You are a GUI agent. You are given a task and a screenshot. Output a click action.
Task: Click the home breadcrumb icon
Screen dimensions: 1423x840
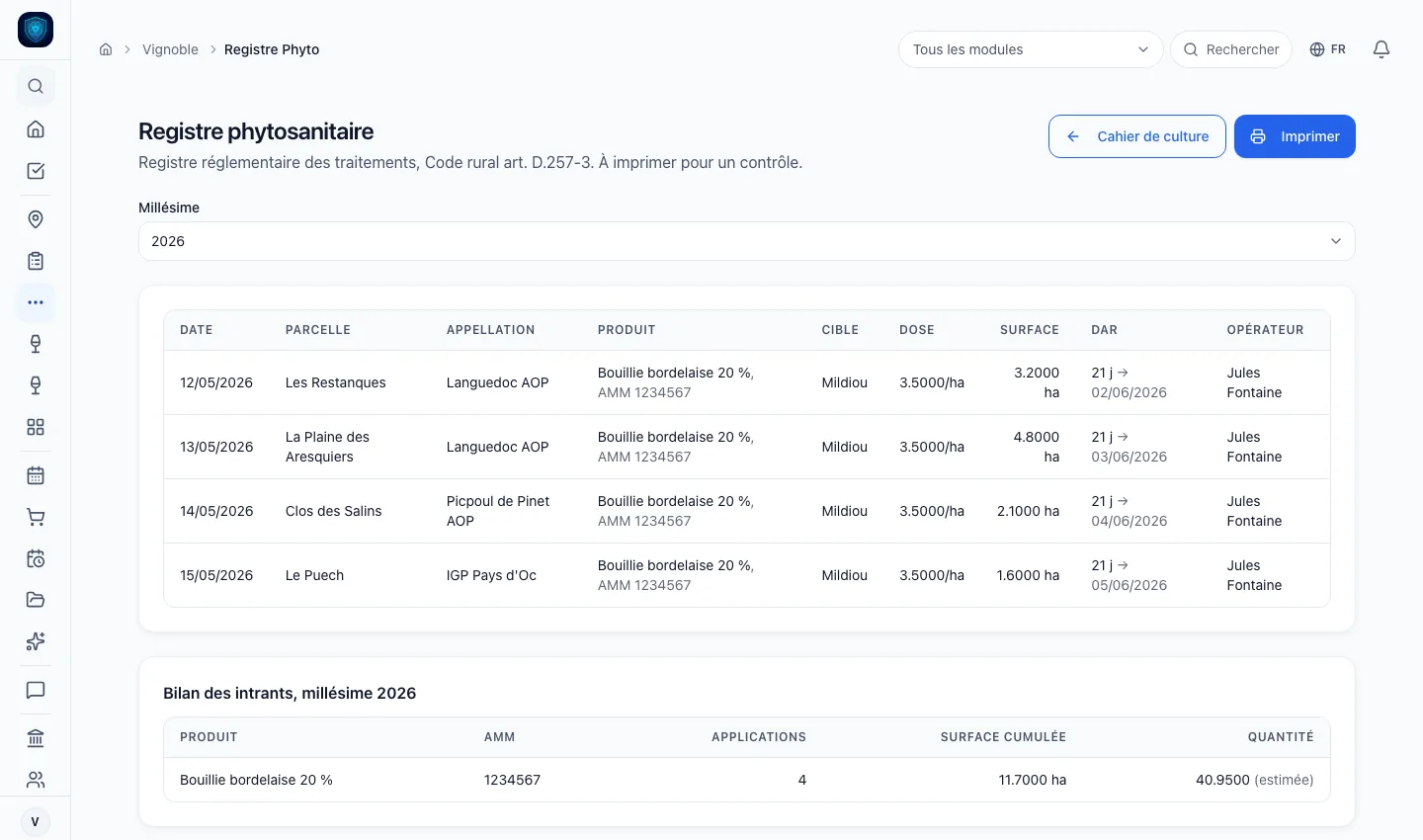pos(106,49)
